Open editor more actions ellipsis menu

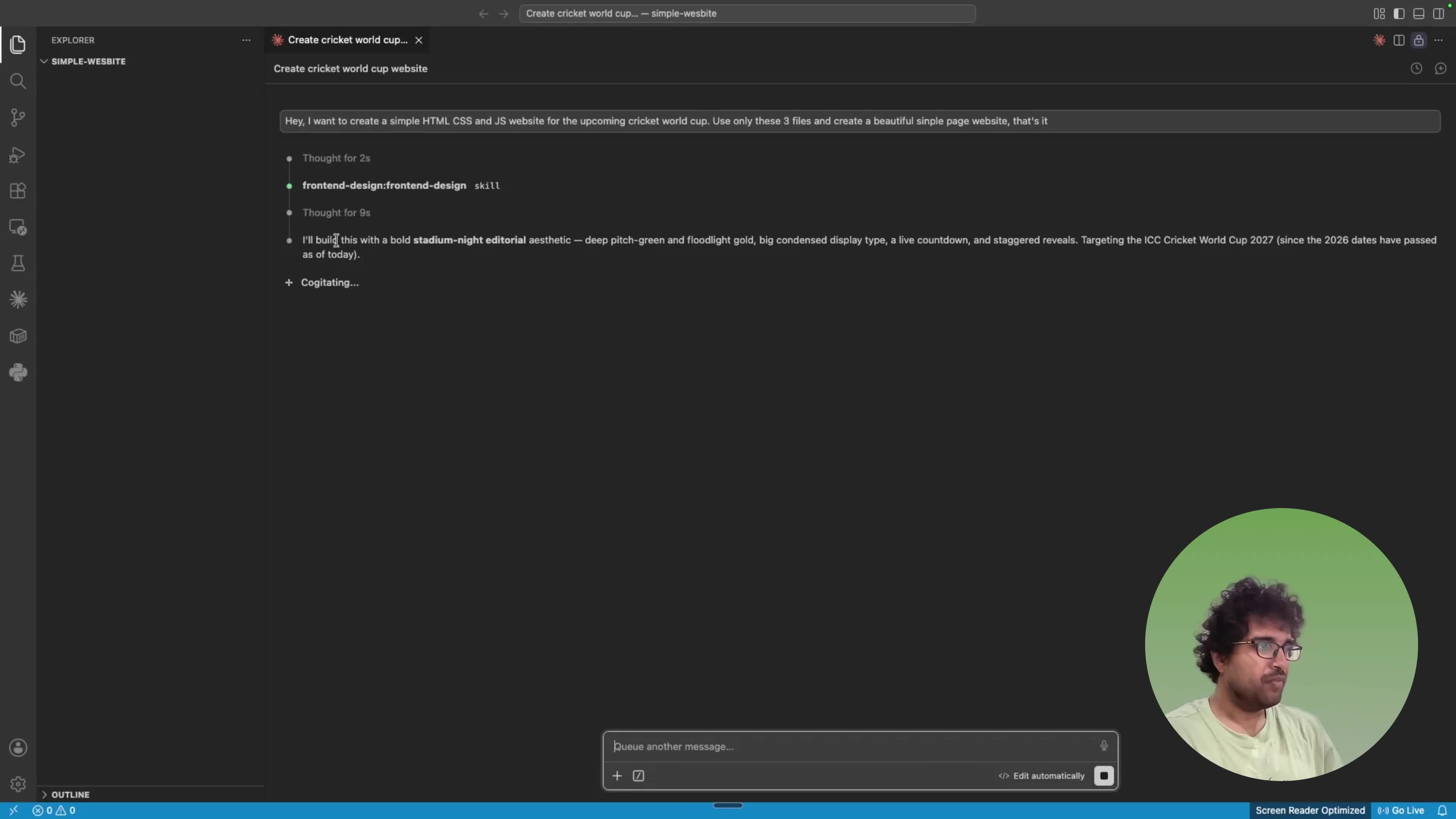click(x=1439, y=40)
